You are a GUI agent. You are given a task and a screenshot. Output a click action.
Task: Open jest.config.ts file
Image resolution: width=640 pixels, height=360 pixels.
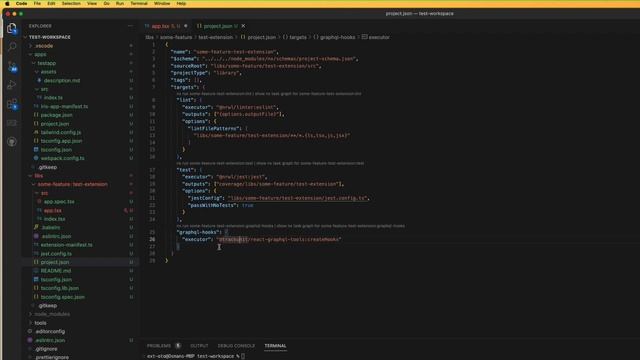(x=56, y=253)
